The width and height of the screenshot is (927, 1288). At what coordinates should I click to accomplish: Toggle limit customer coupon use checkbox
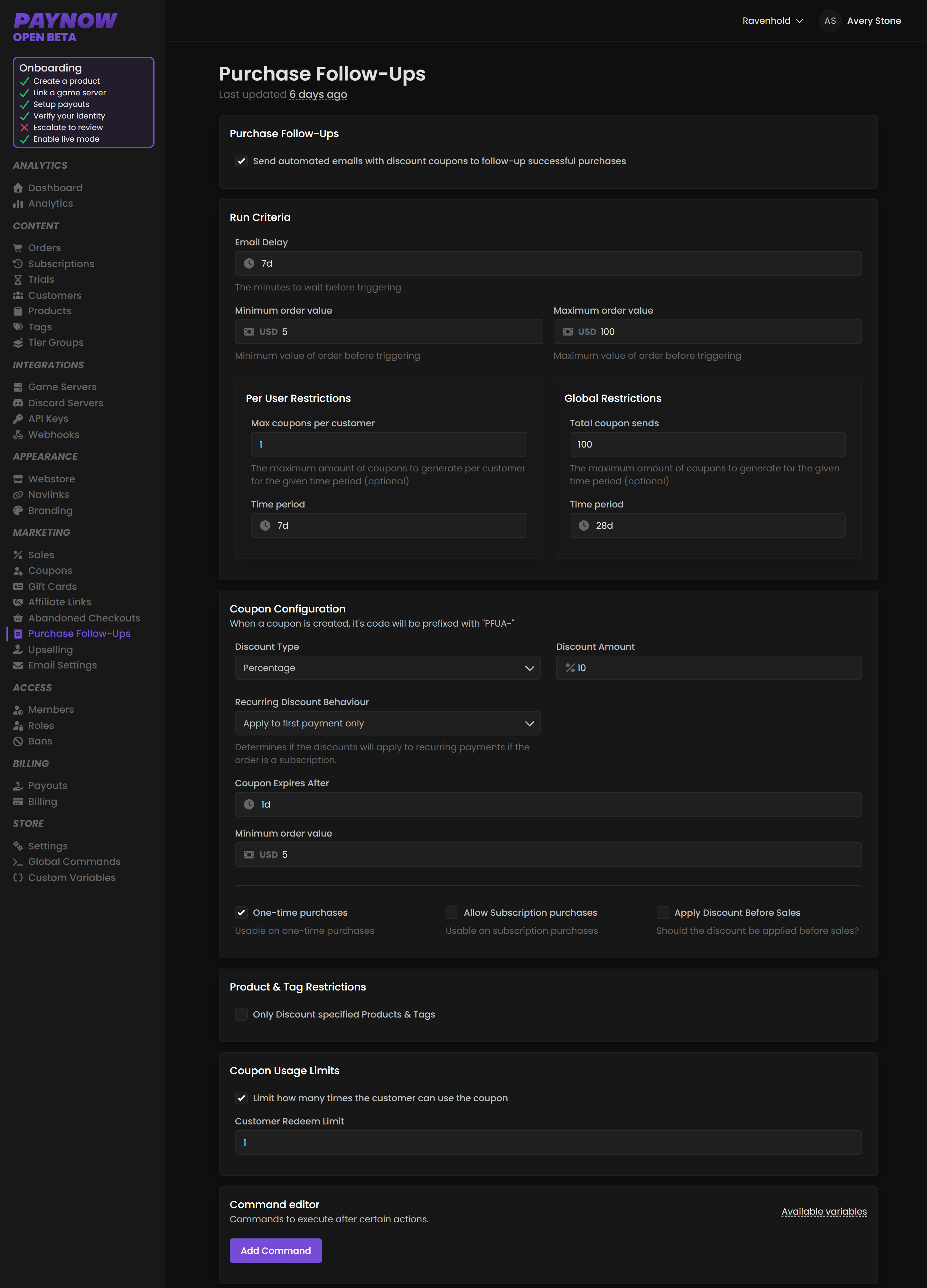pos(241,1098)
